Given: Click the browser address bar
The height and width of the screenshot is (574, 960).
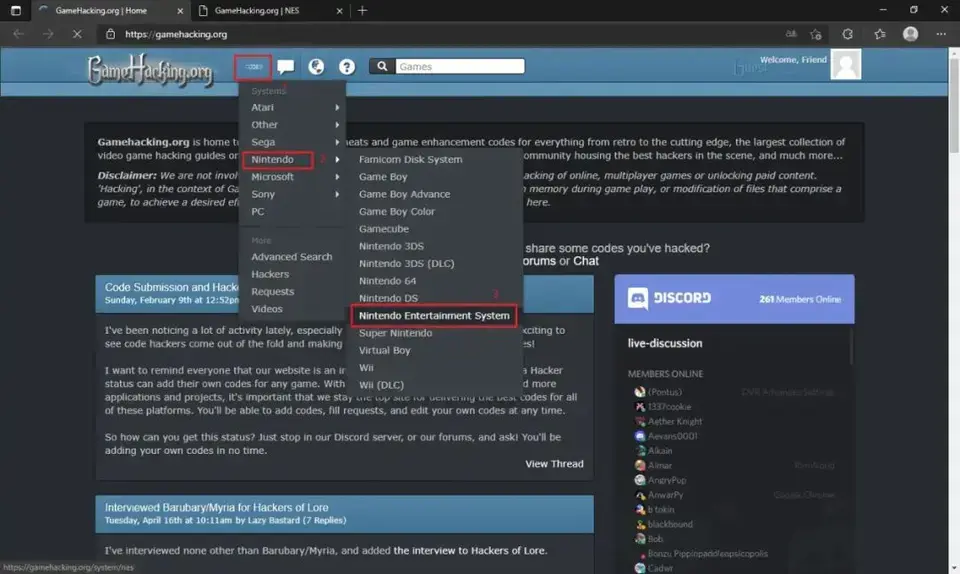Looking at the screenshot, I should pos(441,34).
